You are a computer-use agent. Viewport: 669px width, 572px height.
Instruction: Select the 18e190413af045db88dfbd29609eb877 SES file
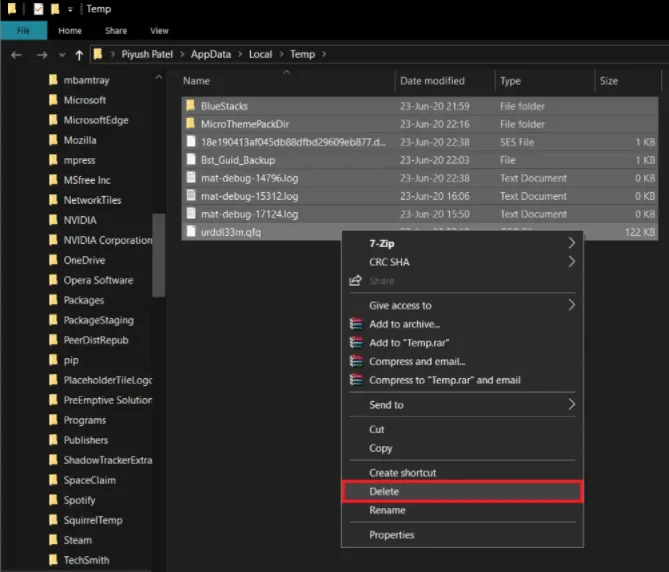click(x=420, y=142)
